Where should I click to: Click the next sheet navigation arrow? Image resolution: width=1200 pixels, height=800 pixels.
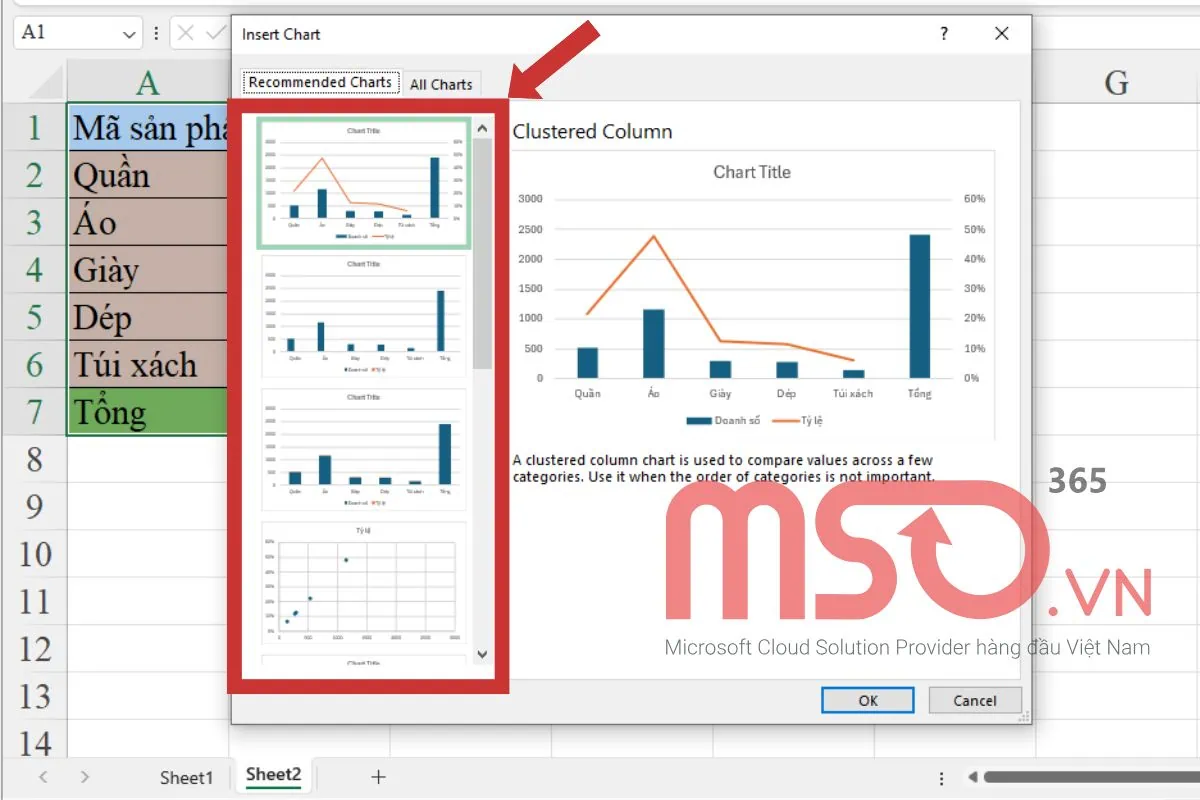(86, 776)
